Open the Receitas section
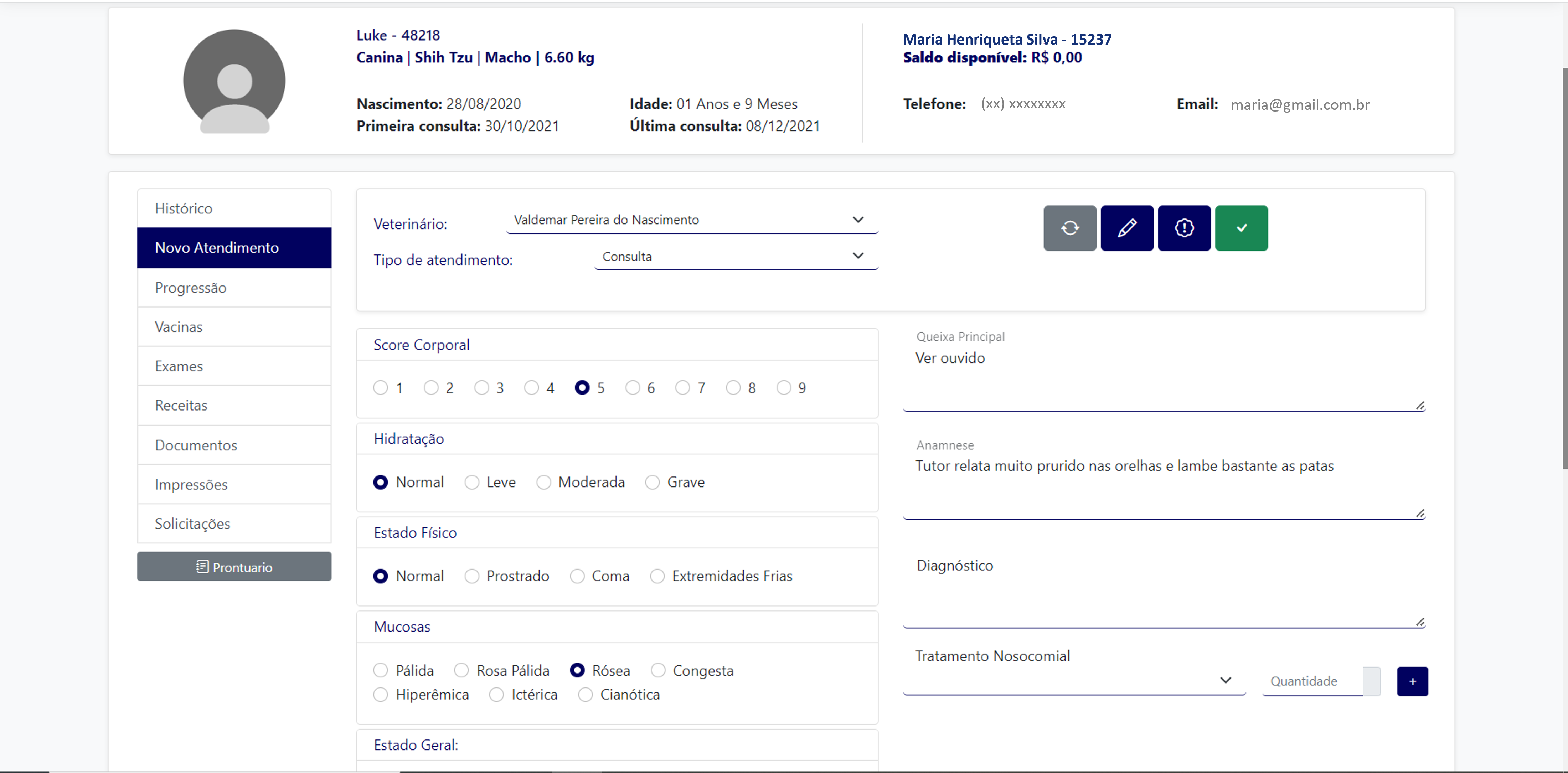 (234, 405)
